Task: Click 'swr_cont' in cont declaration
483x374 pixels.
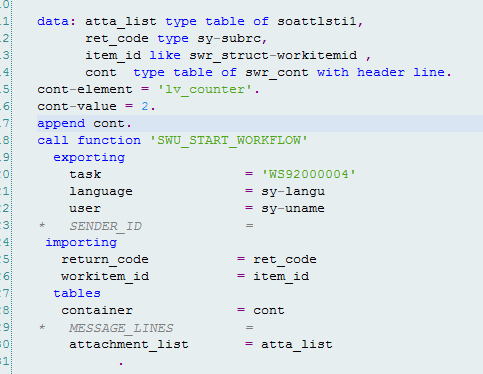Action: (277, 72)
